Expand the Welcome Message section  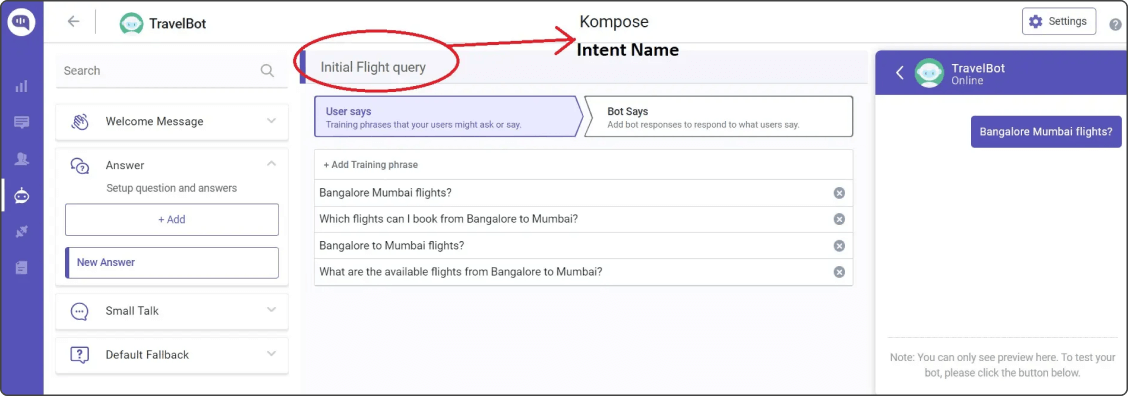[x=271, y=121]
